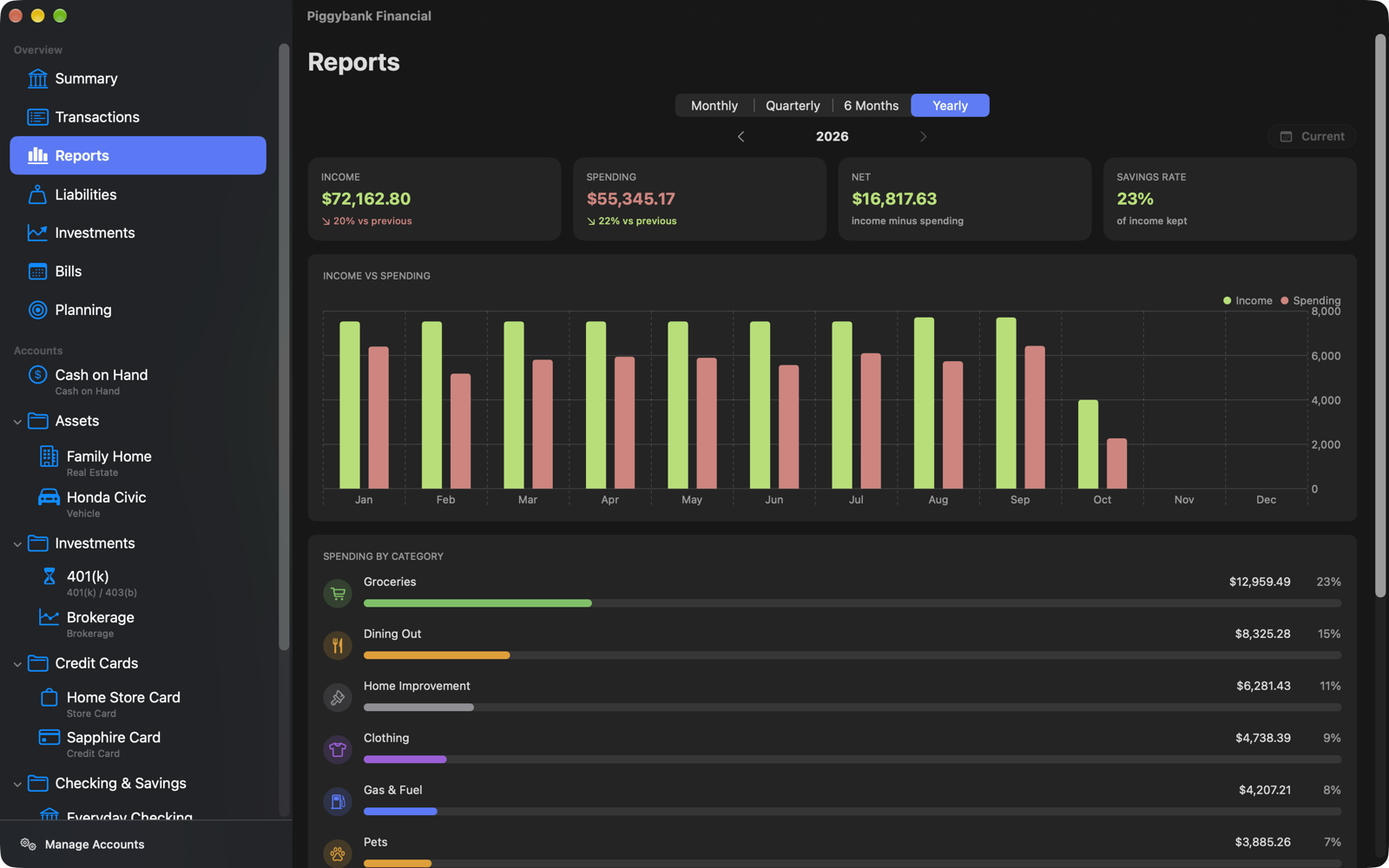The height and width of the screenshot is (868, 1389).
Task: Switch to the 6 Months tab
Action: tap(872, 106)
